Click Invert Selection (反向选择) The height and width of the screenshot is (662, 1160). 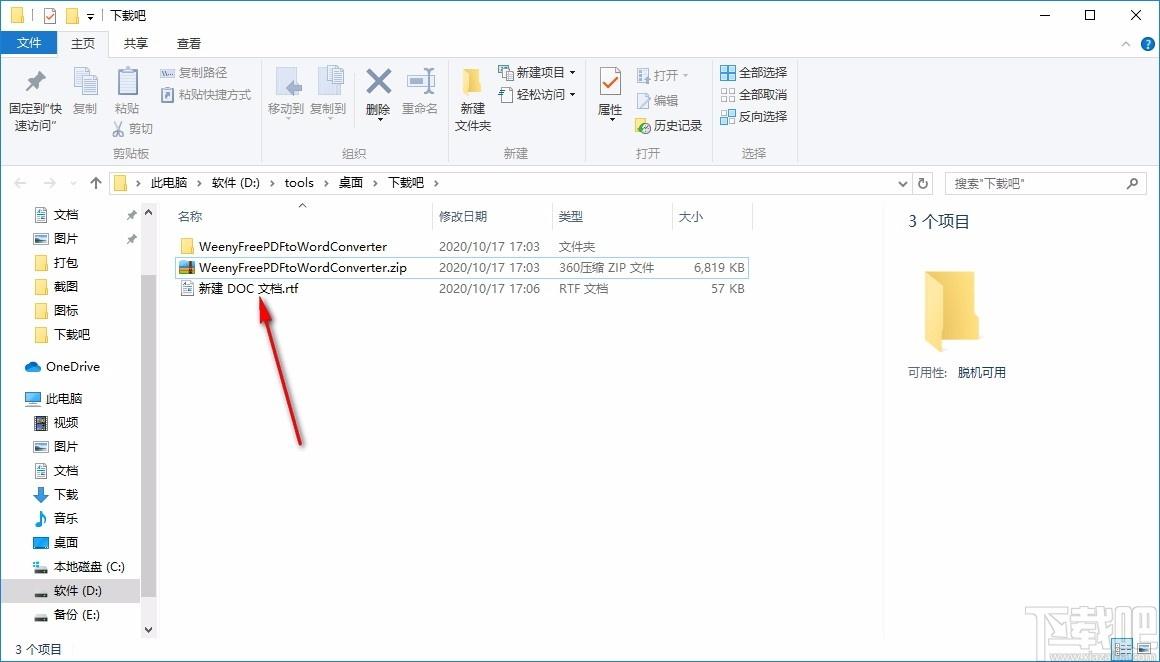[754, 116]
